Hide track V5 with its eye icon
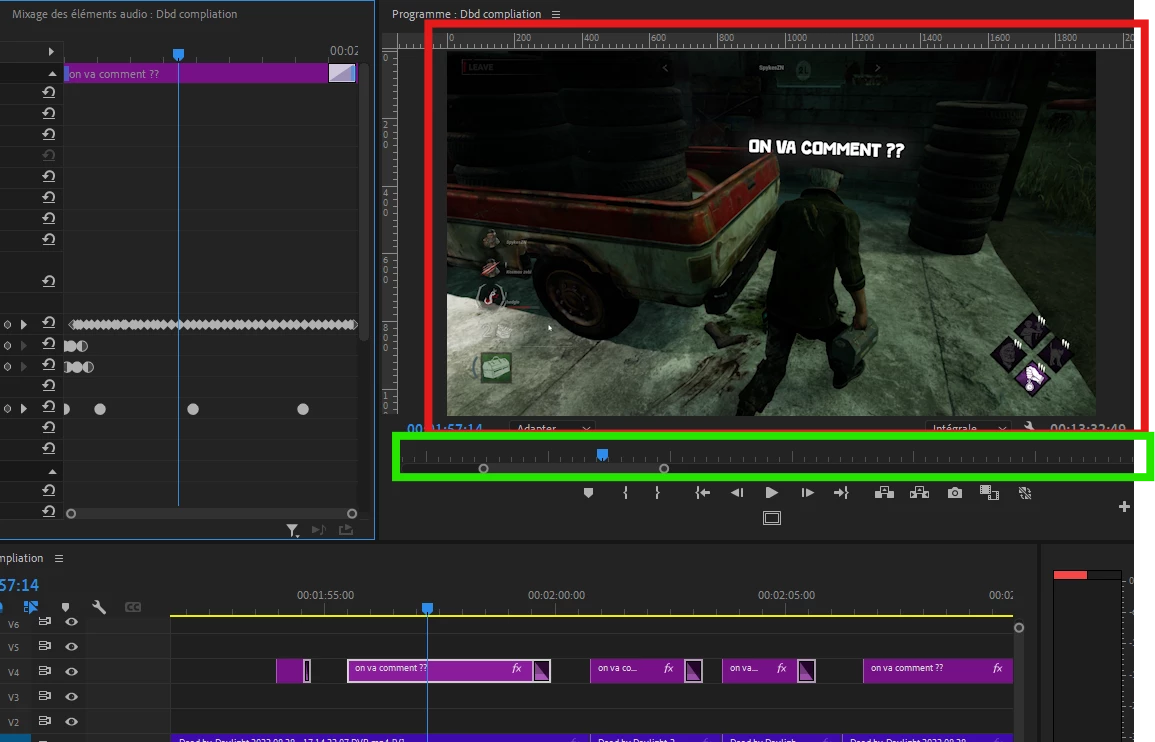This screenshot has height=742, width=1155. [71, 647]
